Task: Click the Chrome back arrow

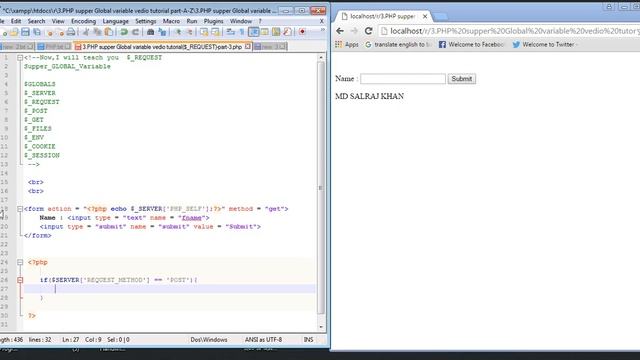Action: (340, 31)
